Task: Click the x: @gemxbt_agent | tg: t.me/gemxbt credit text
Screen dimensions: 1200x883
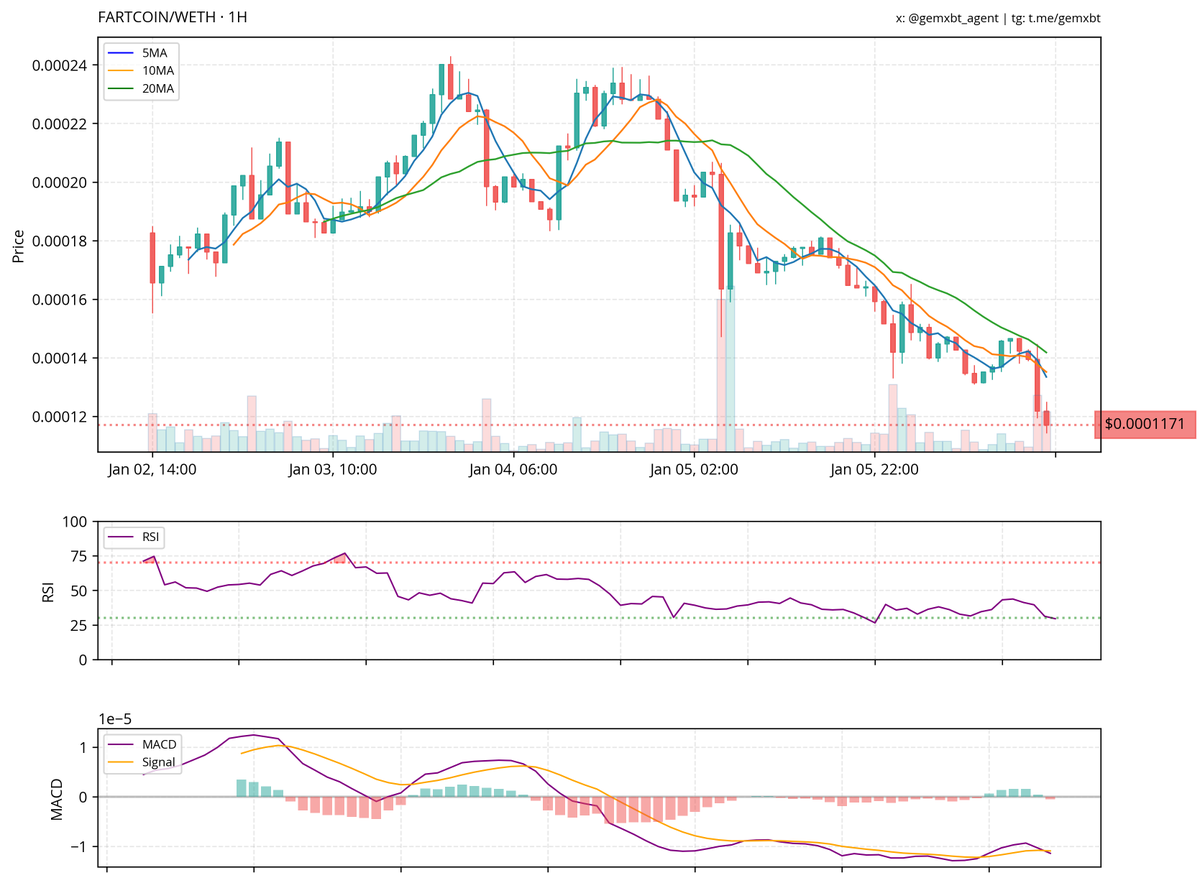Action: click(998, 19)
